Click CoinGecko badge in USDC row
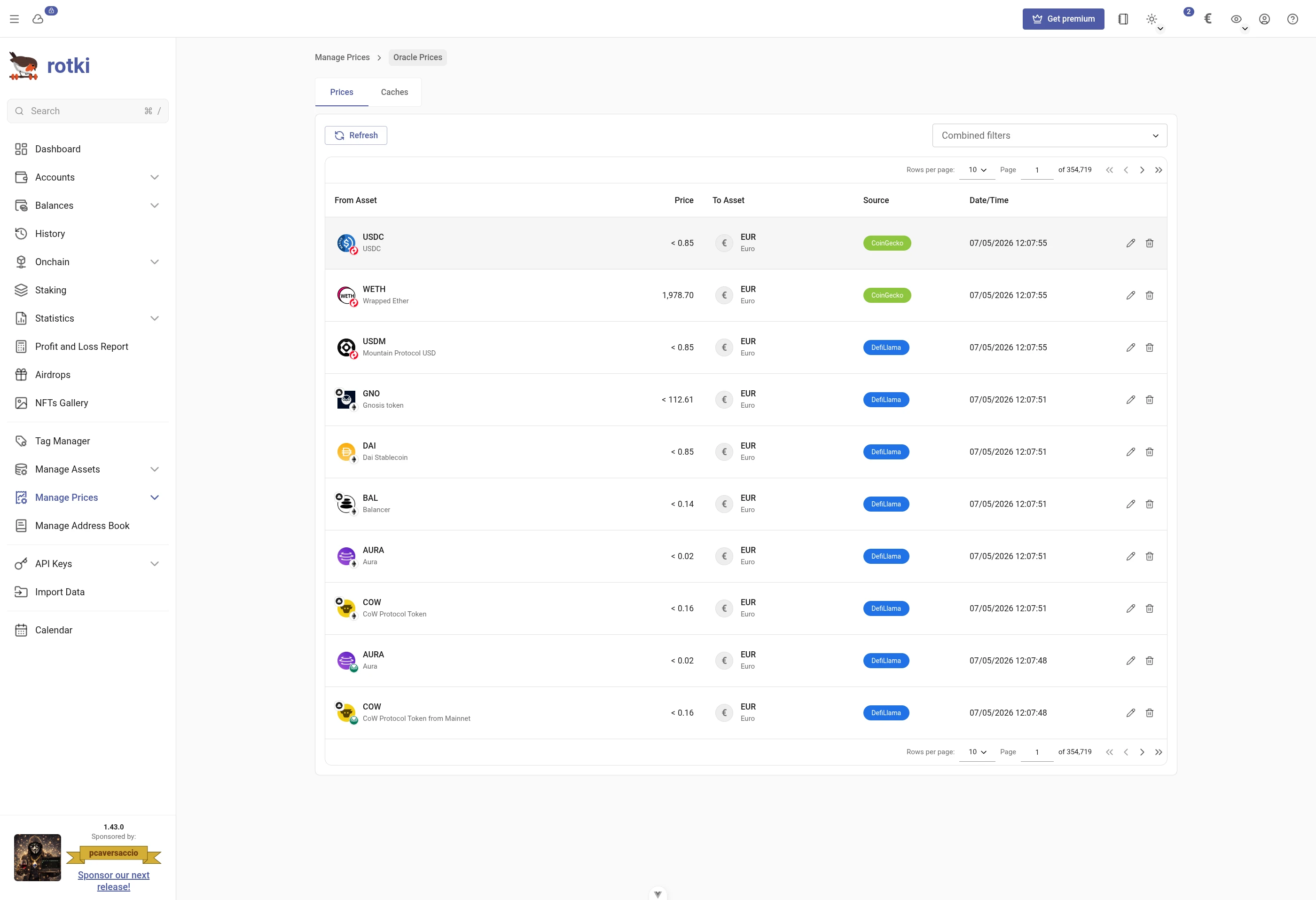Image resolution: width=1316 pixels, height=900 pixels. 887,243
